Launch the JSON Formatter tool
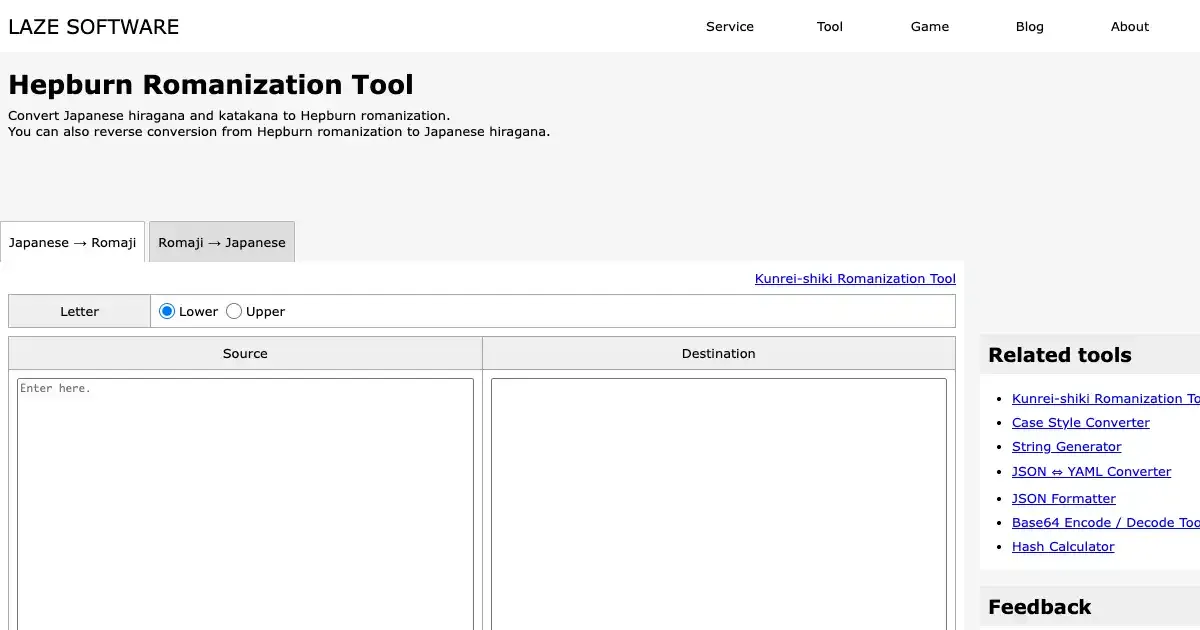1200x630 pixels. (x=1063, y=499)
